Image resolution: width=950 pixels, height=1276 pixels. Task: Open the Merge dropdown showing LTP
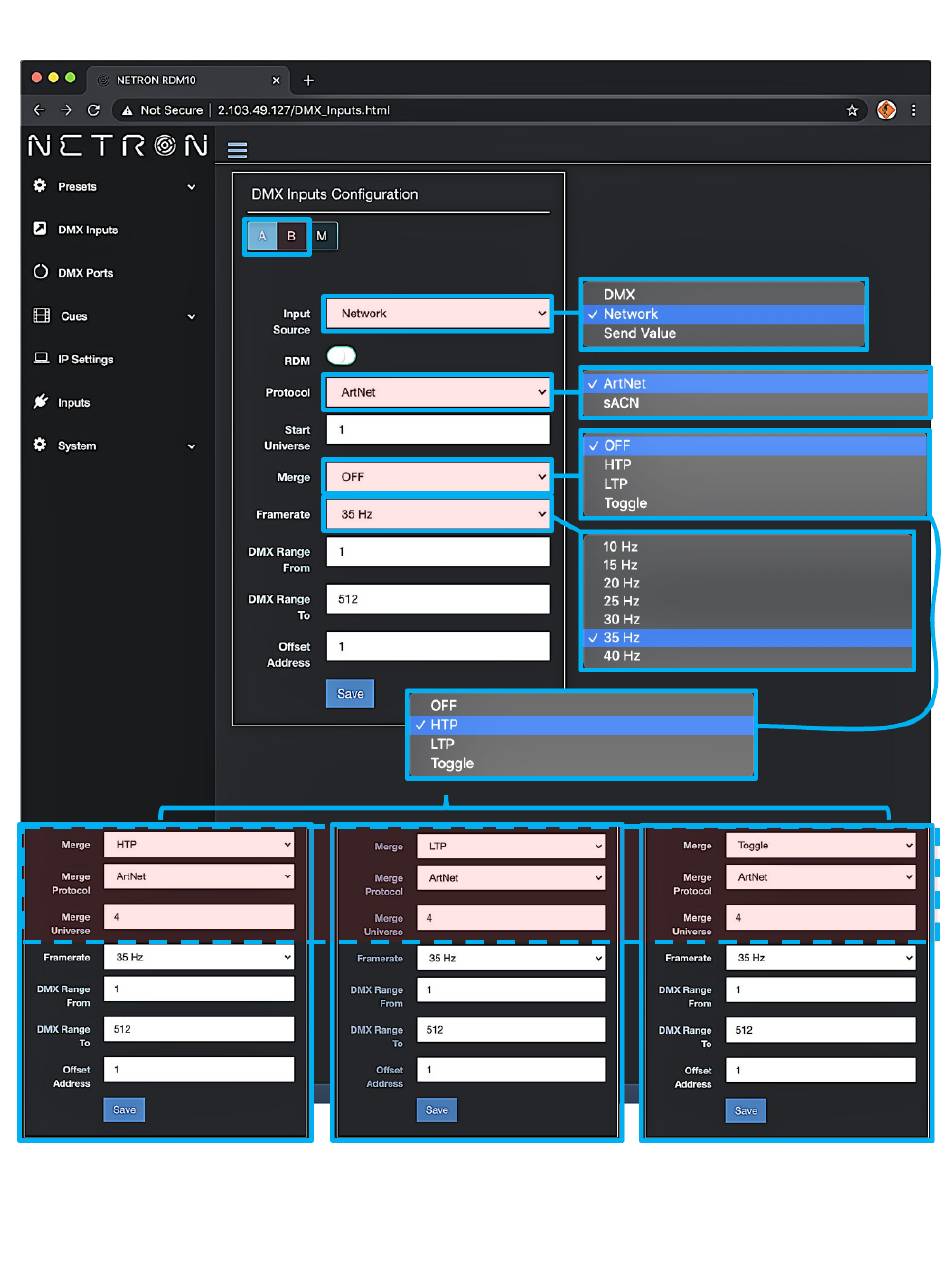click(511, 846)
